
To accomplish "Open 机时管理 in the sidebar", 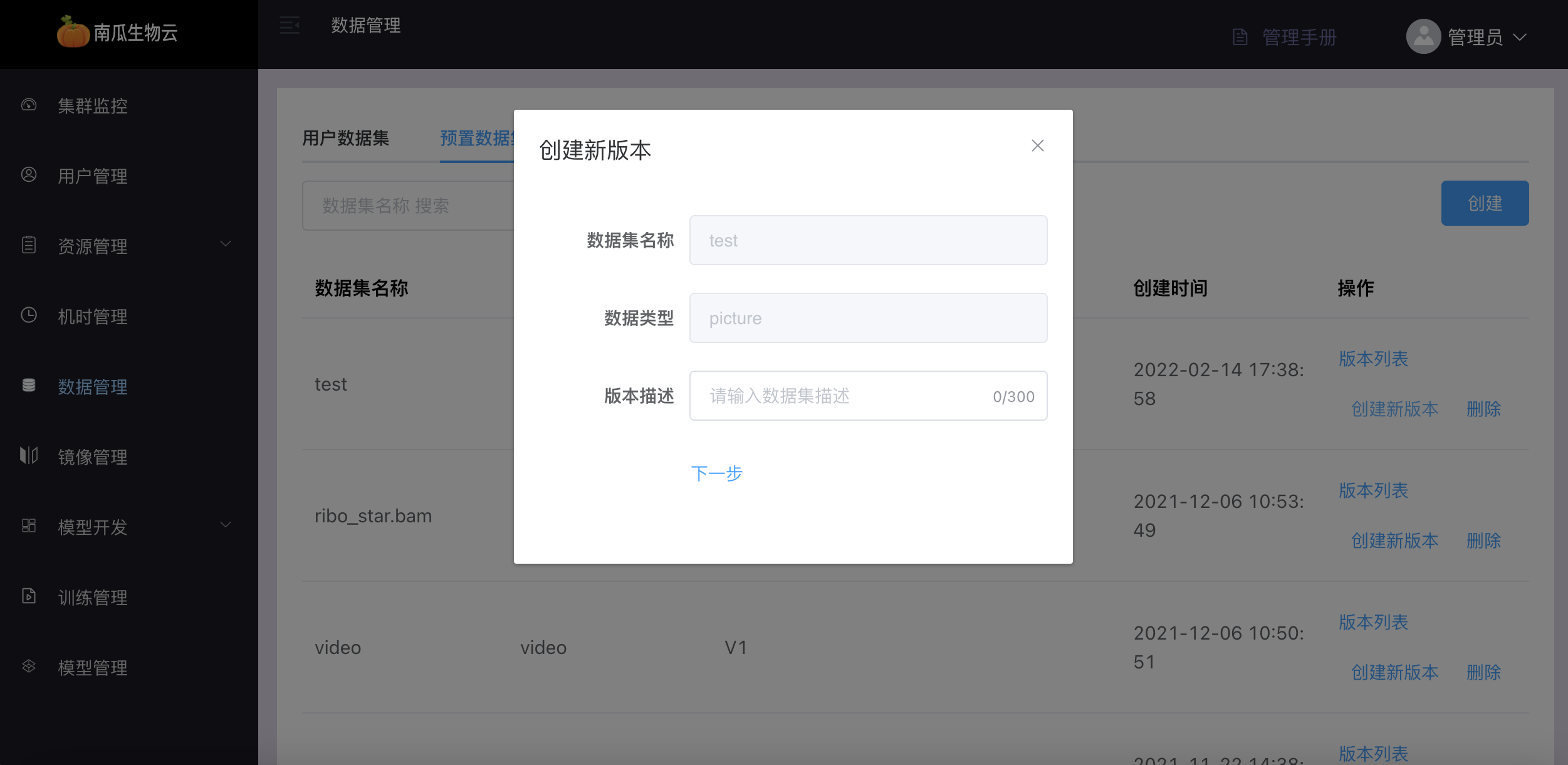I will coord(93,317).
